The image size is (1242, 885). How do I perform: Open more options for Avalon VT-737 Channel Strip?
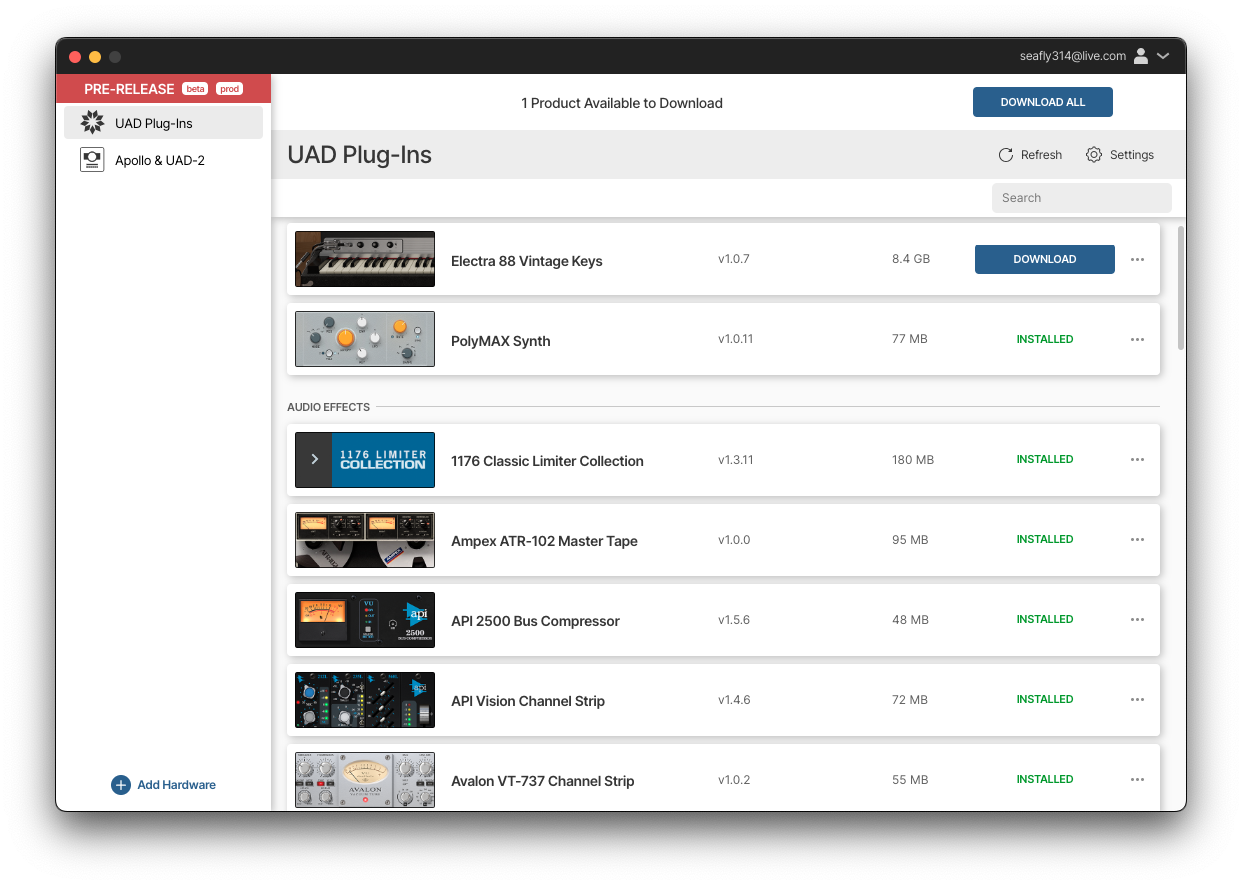(x=1137, y=779)
